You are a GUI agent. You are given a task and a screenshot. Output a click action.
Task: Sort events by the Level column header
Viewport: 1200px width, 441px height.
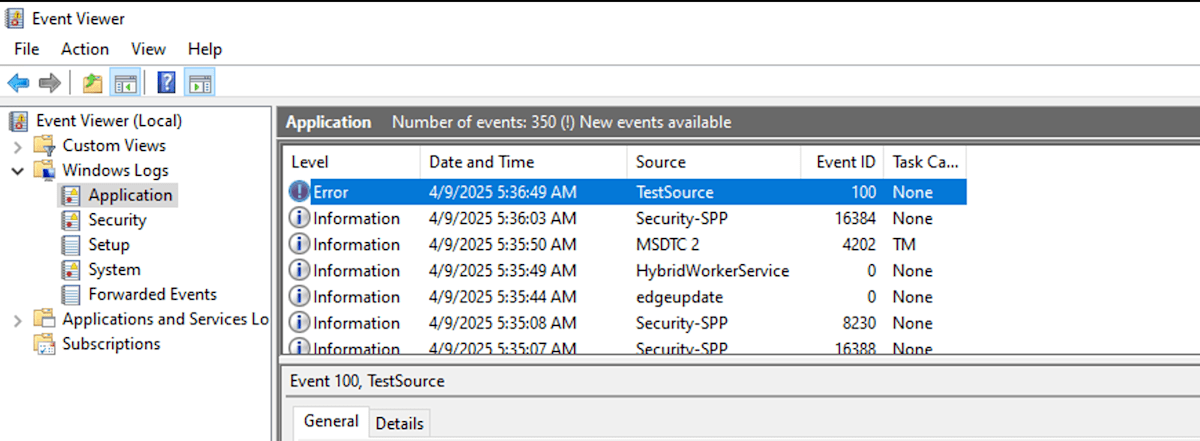point(352,162)
